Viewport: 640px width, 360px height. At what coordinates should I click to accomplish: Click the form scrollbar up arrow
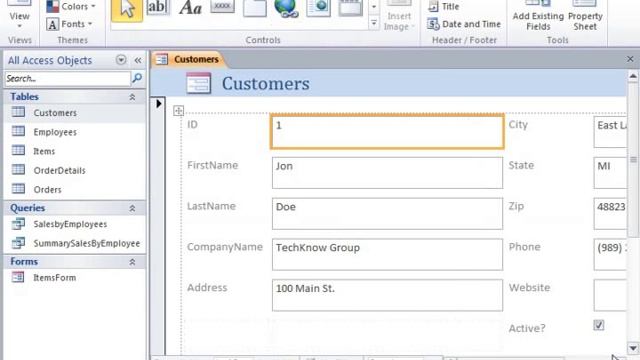pos(633,76)
